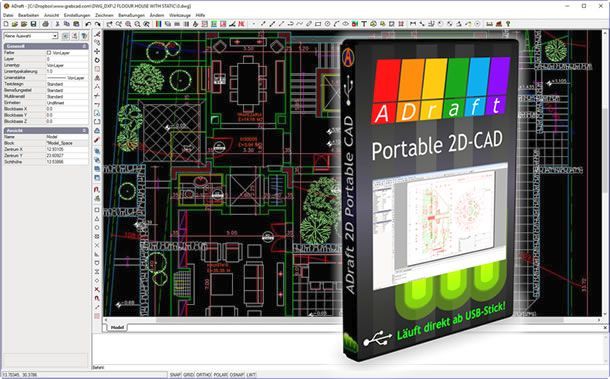Image resolution: width=610 pixels, height=379 pixels.
Task: Toggle LWT lineweight in status bar
Action: pos(251,375)
